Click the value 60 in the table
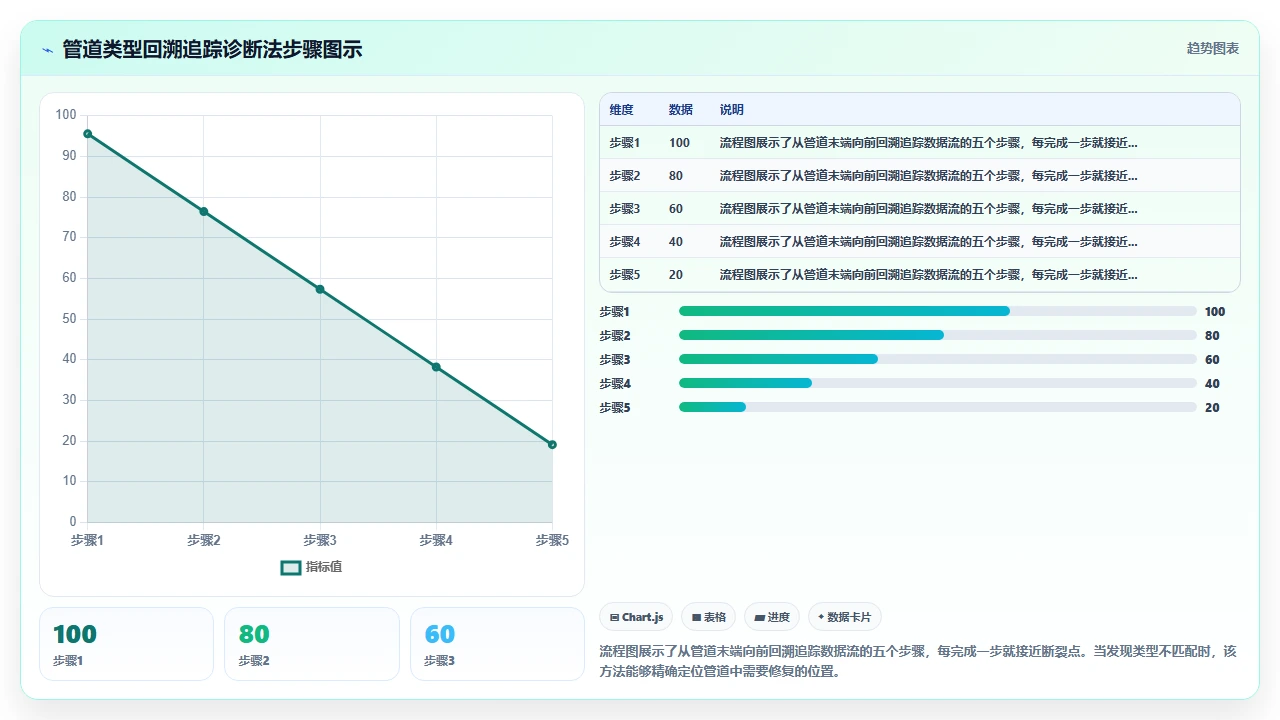 [676, 209]
